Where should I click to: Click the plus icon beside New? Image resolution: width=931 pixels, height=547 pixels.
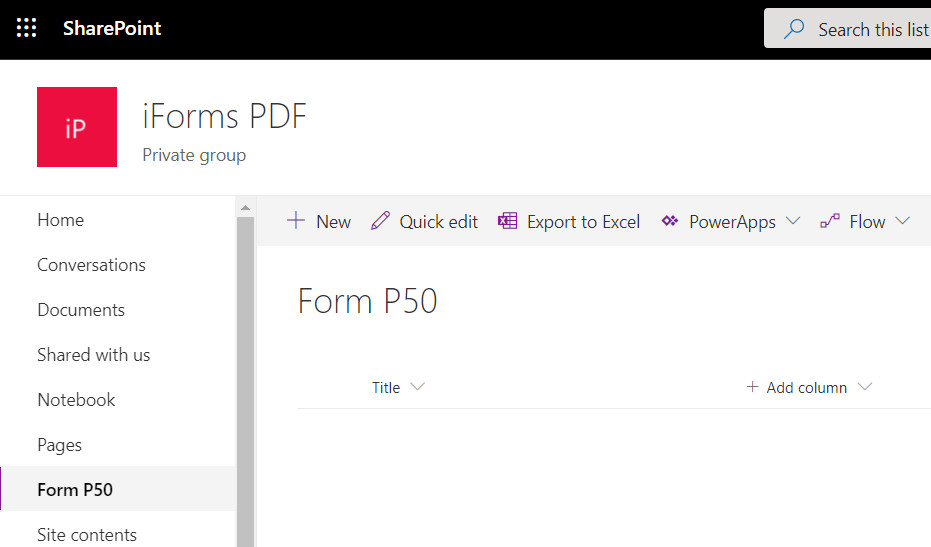296,220
